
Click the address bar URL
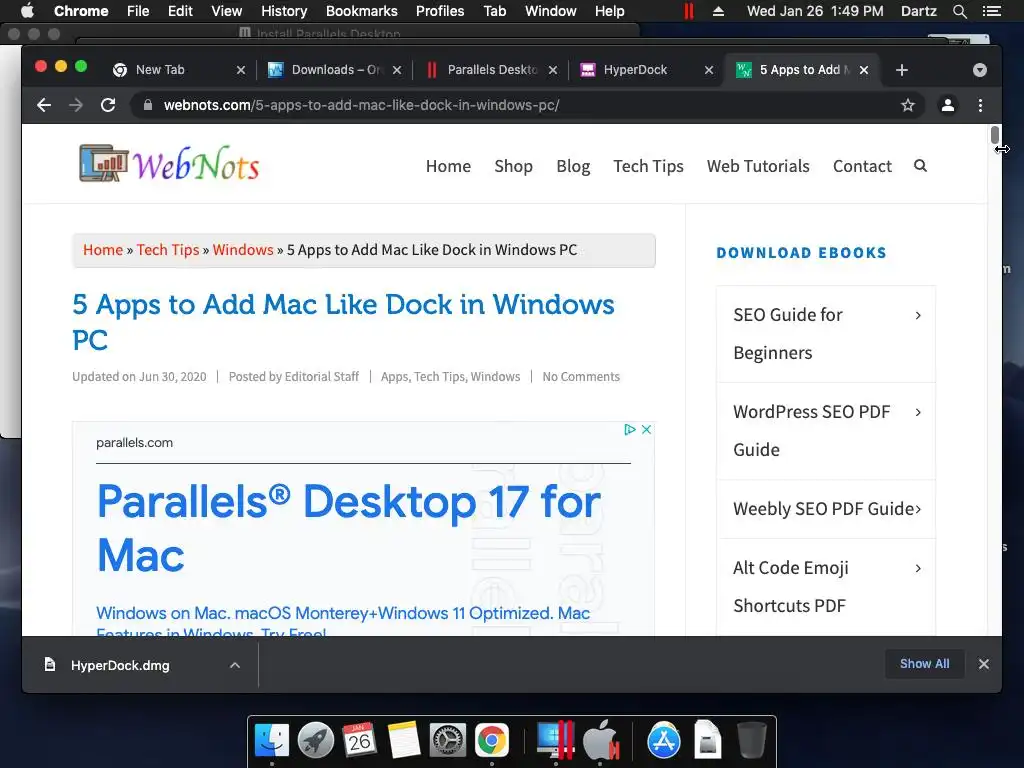361,105
